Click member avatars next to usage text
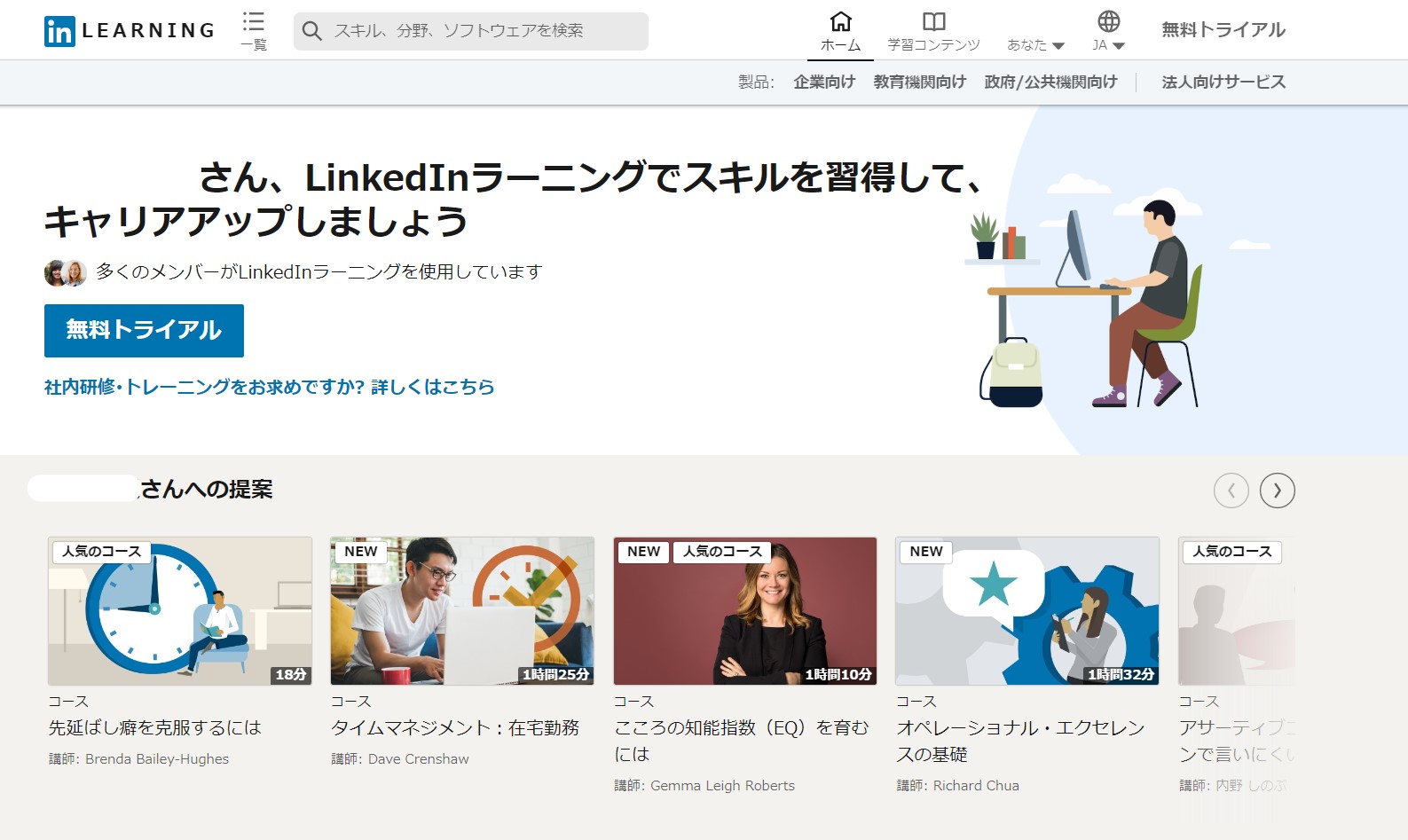Viewport: 1408px width, 840px height. 65,272
